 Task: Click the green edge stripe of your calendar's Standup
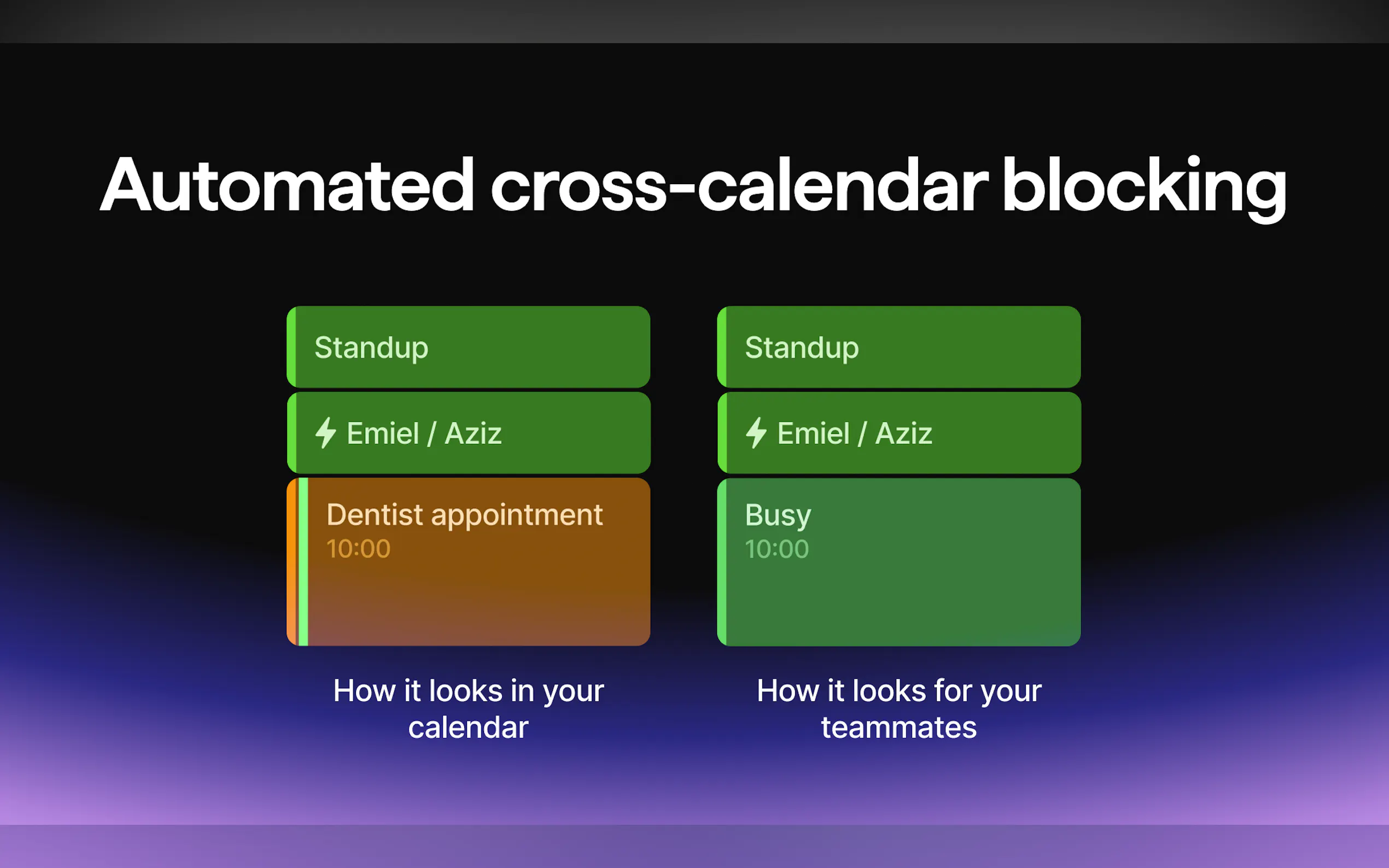tap(291, 347)
